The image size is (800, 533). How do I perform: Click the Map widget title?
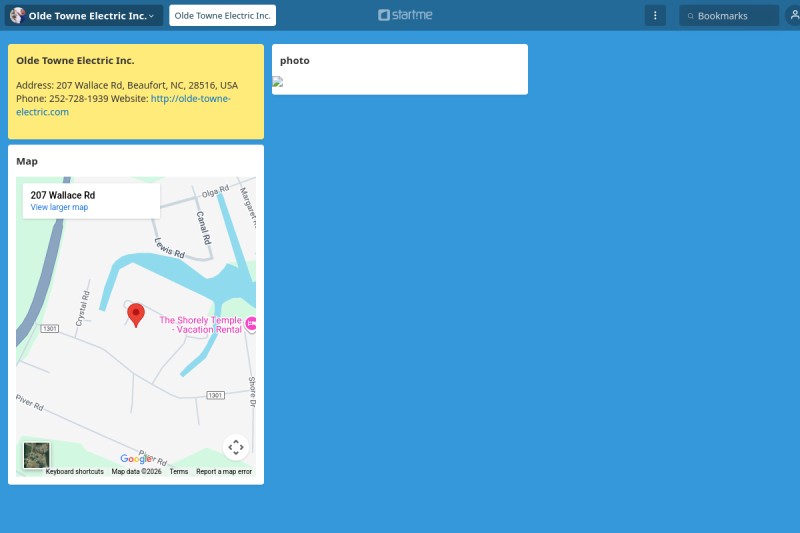point(27,161)
